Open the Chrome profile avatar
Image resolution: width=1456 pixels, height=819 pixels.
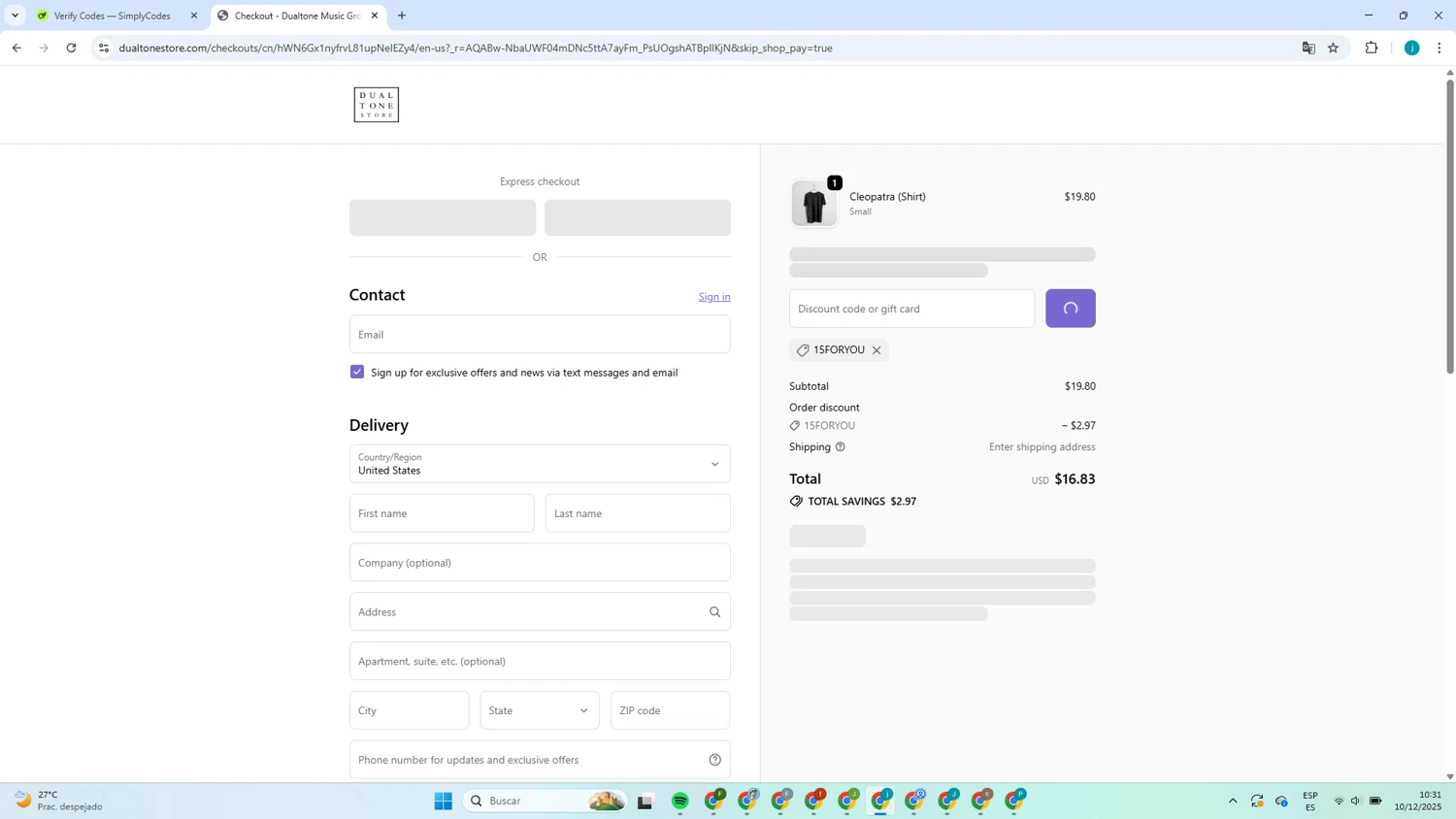point(1412,48)
